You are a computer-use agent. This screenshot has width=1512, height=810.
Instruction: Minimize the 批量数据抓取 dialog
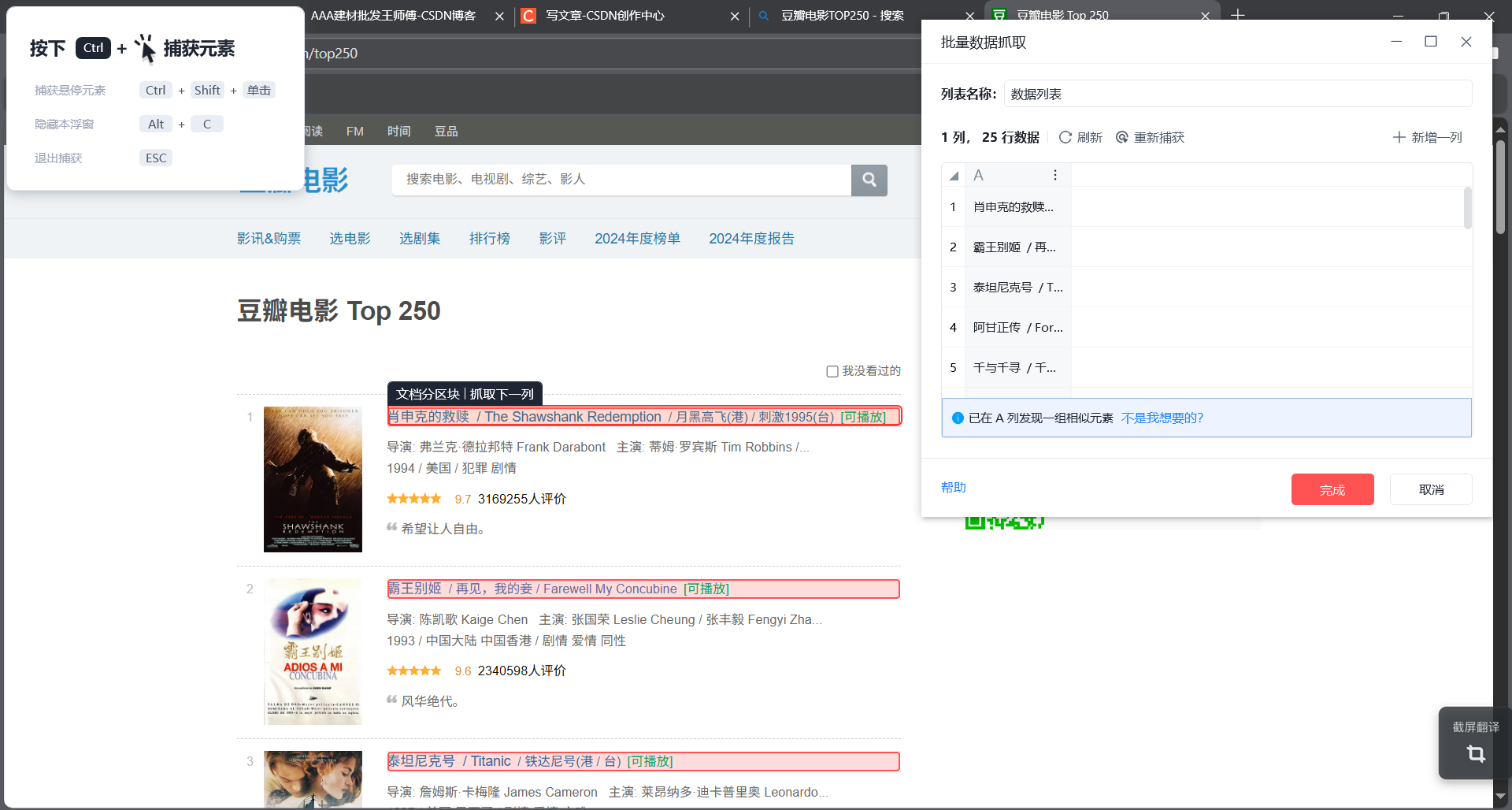(1396, 42)
